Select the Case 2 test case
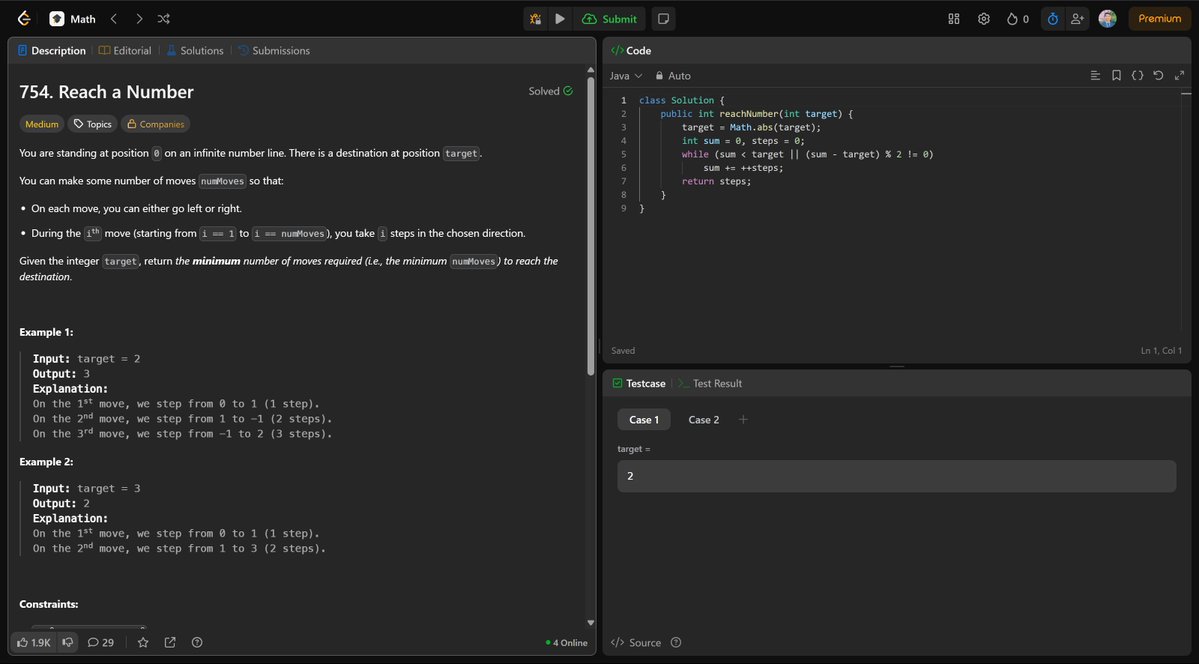The width and height of the screenshot is (1199, 664). [703, 419]
